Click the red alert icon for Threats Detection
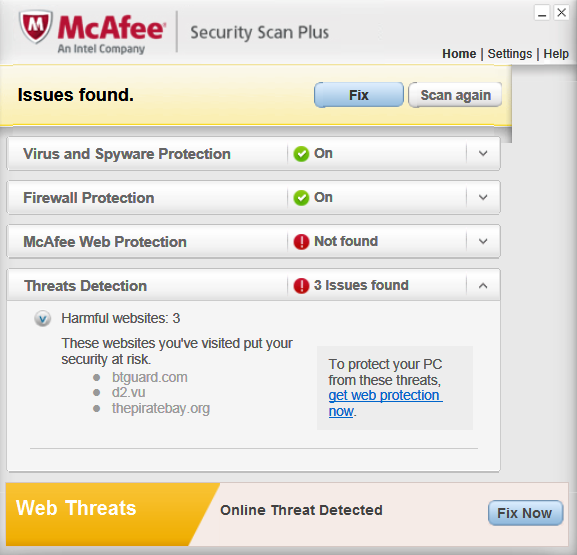This screenshot has height=555, width=577. pyautogui.click(x=301, y=286)
